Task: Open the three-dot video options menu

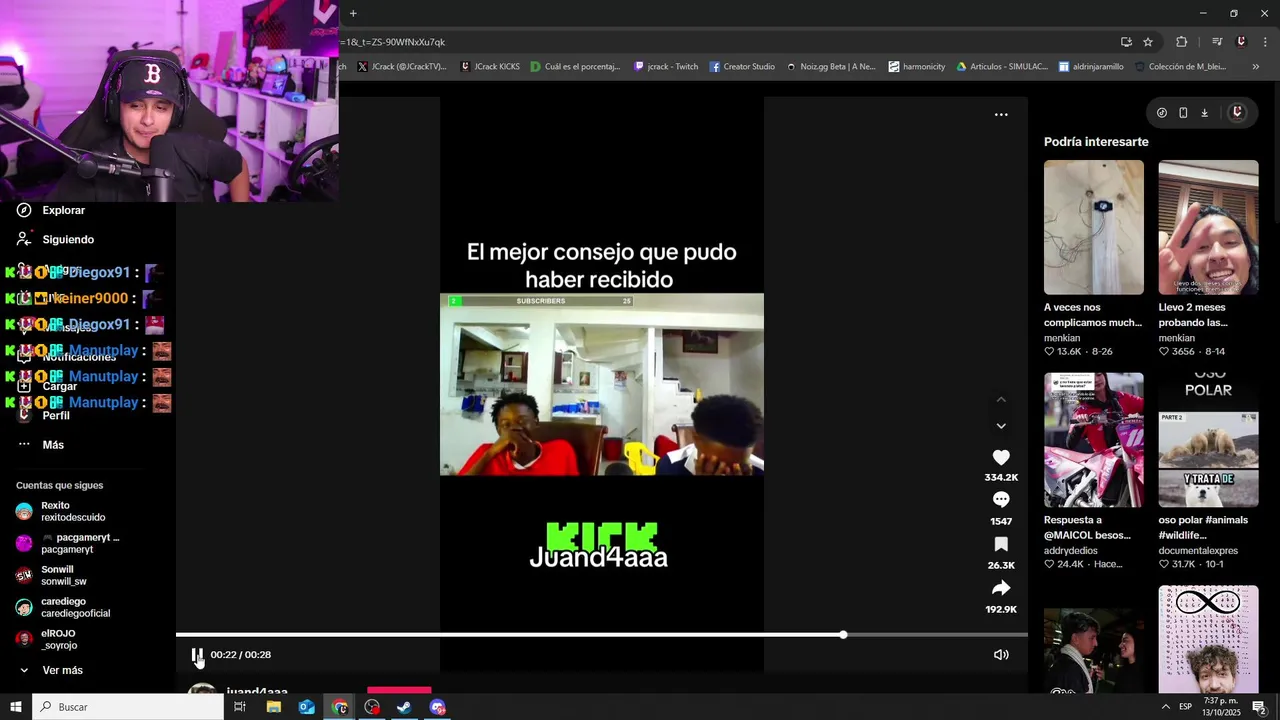Action: coord(1001,115)
